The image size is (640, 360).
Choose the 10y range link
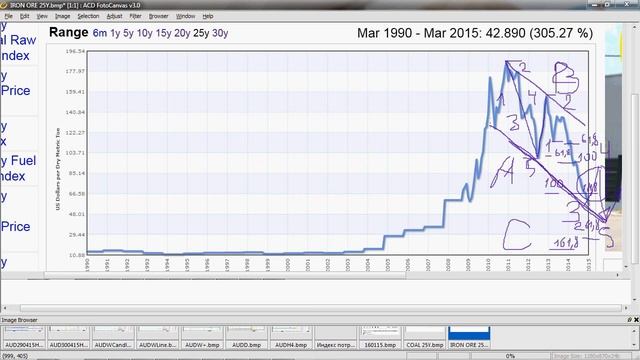[144, 33]
